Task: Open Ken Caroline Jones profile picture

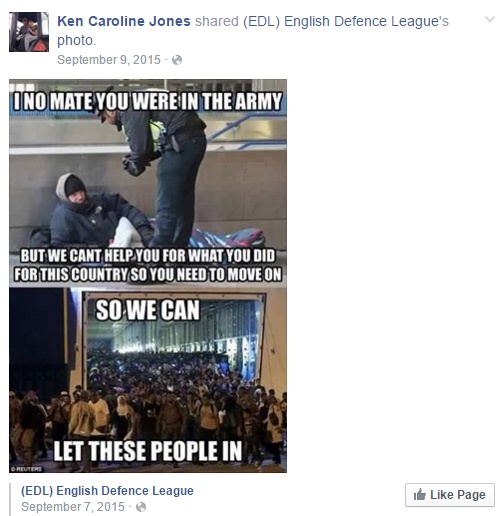Action: pos(29,32)
